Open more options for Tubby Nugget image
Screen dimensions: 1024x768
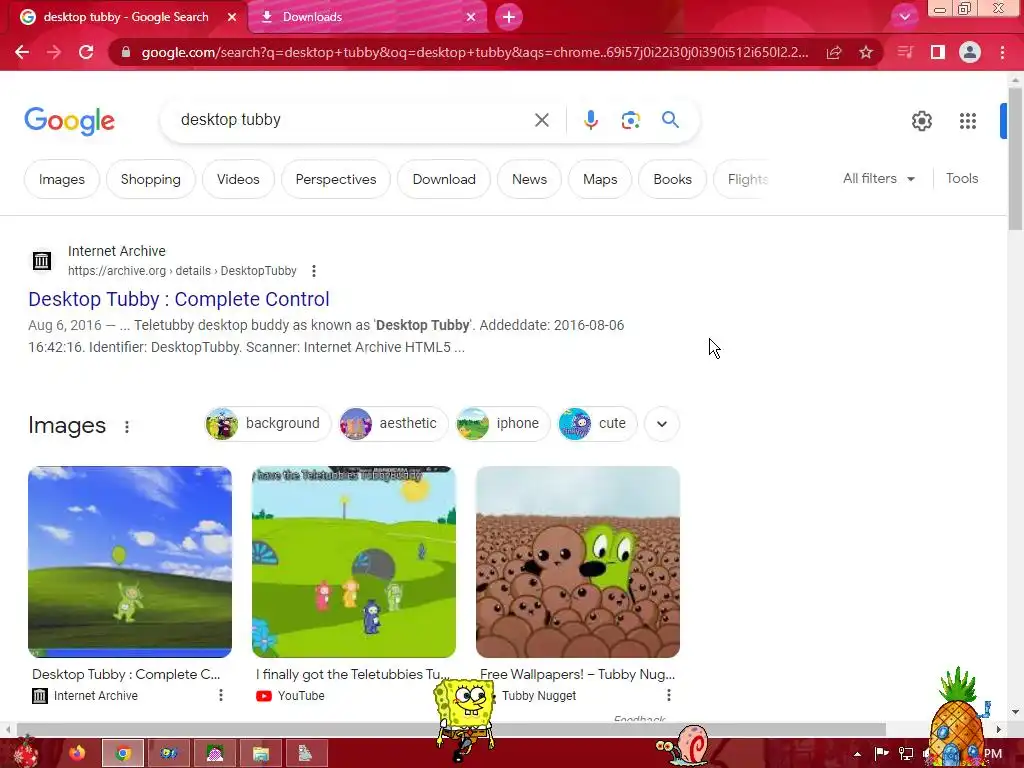(x=669, y=696)
